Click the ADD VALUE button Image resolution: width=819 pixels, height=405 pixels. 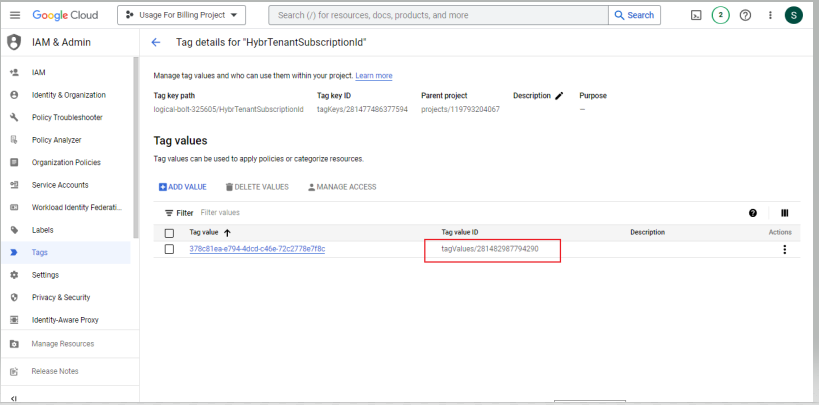click(x=183, y=187)
